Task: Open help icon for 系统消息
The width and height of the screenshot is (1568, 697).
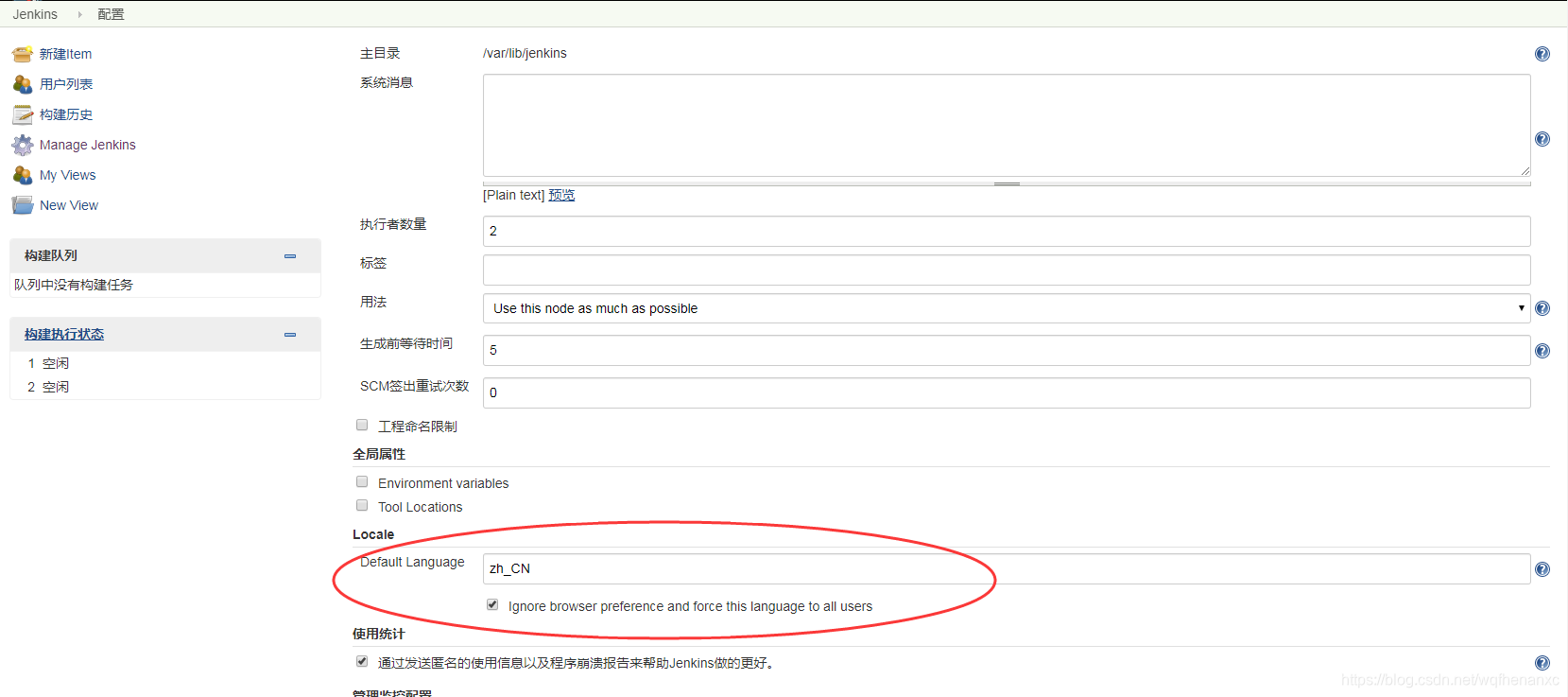Action: coord(1542,139)
